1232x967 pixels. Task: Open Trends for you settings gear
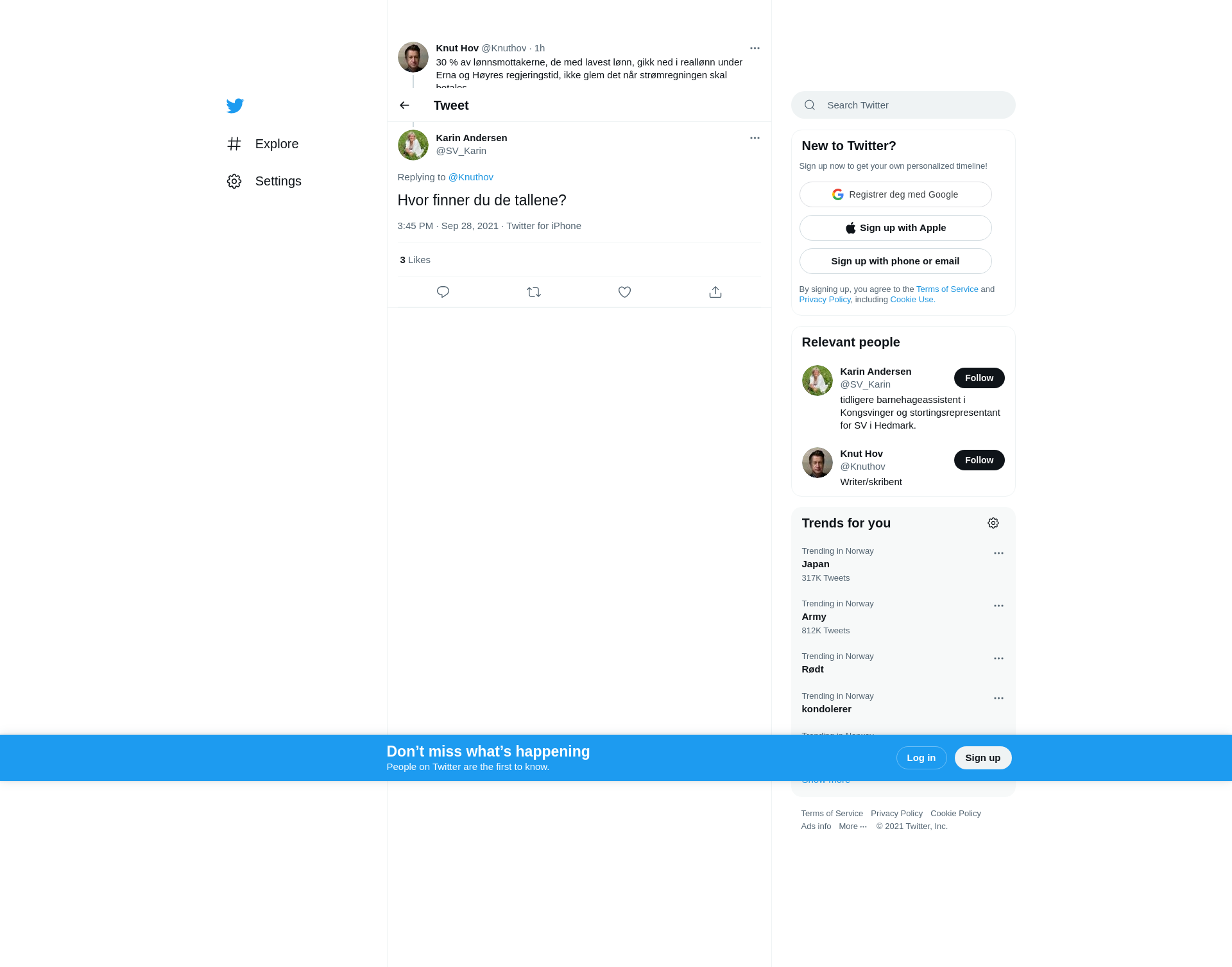click(x=993, y=523)
